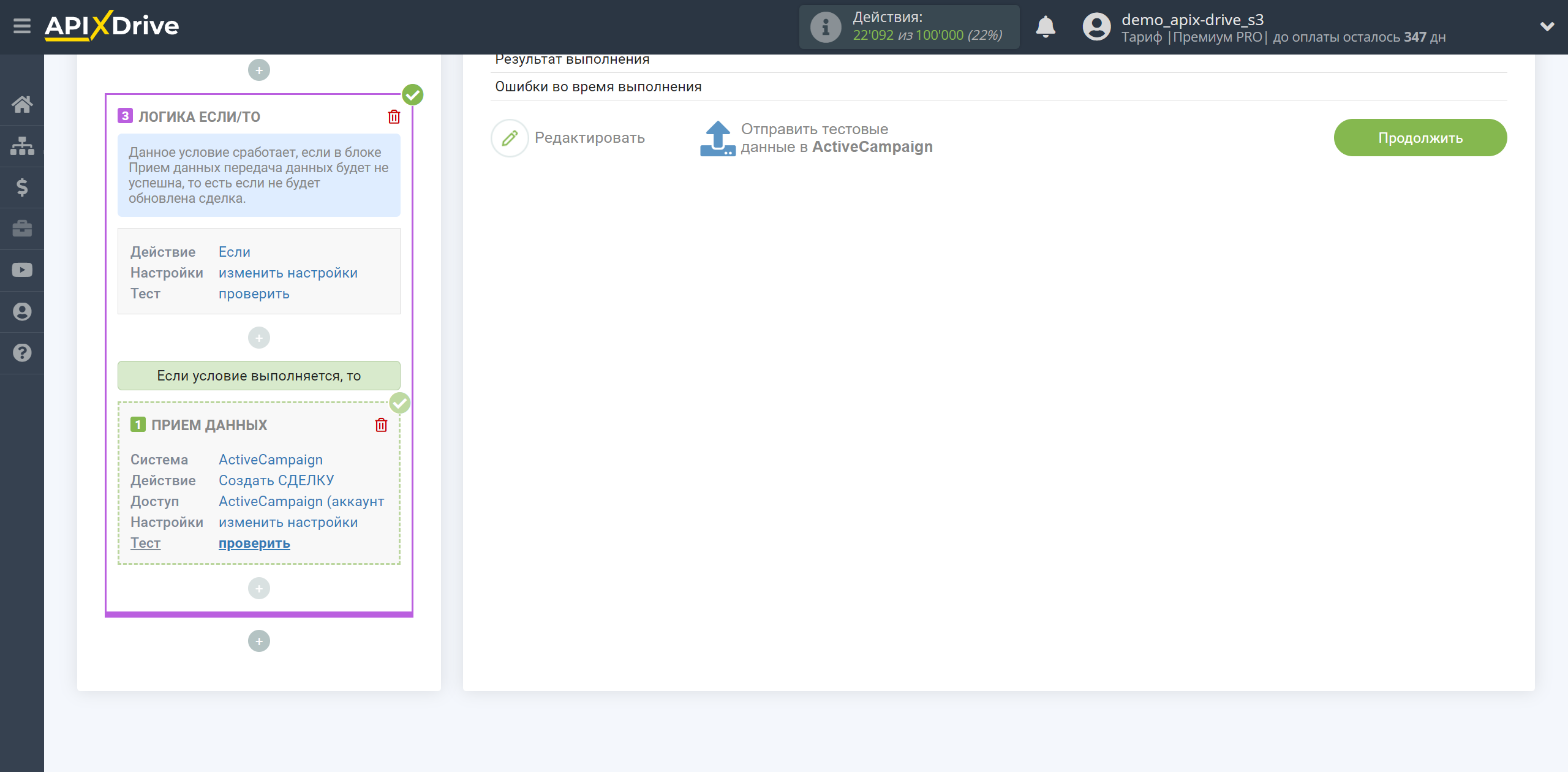Click green checkmark on logic block
Viewport: 1568px width, 772px height.
(413, 94)
